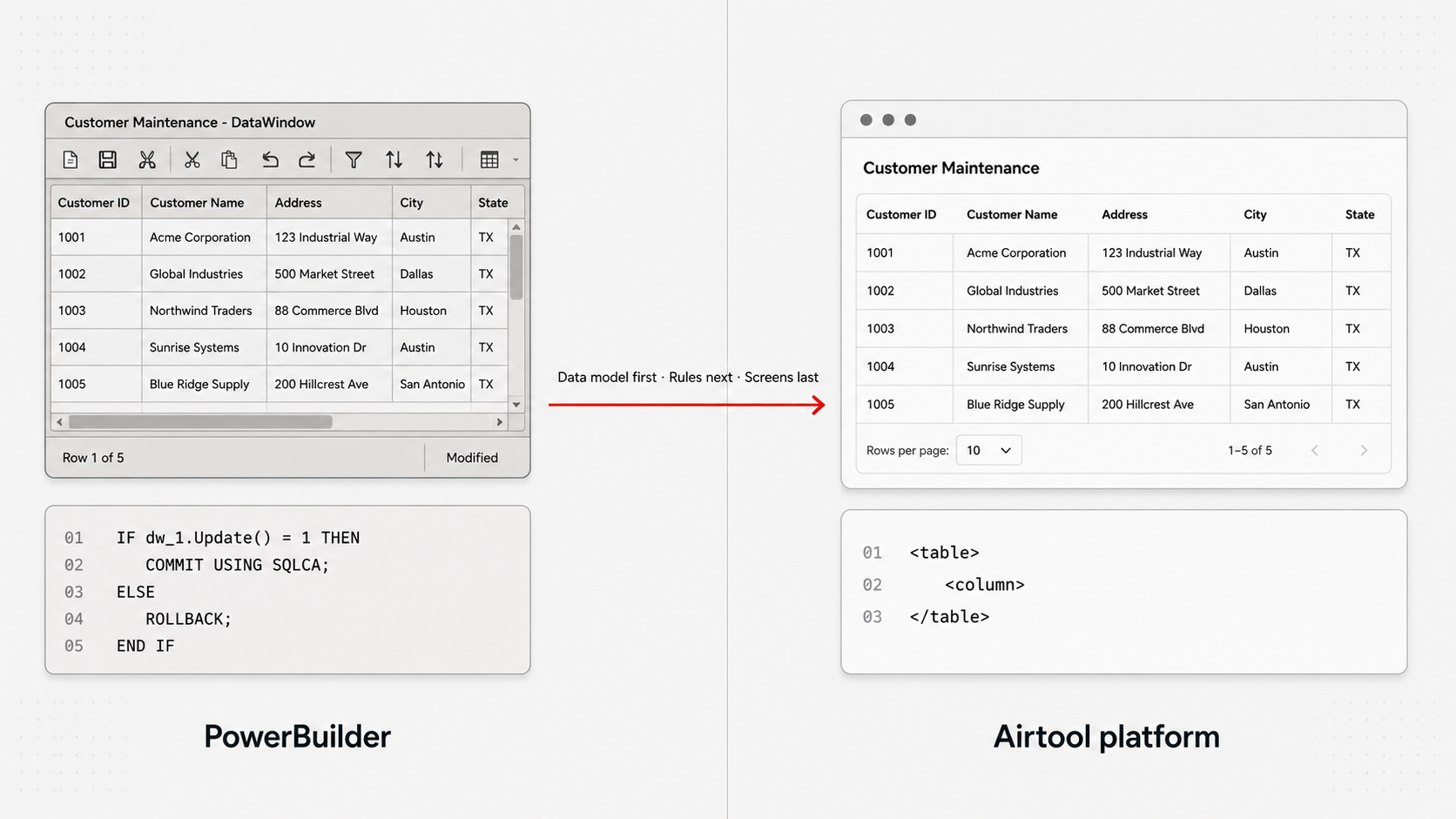Screen dimensions: 1456x819
Task: Click the first window dot in Airtool window
Action: 866,120
